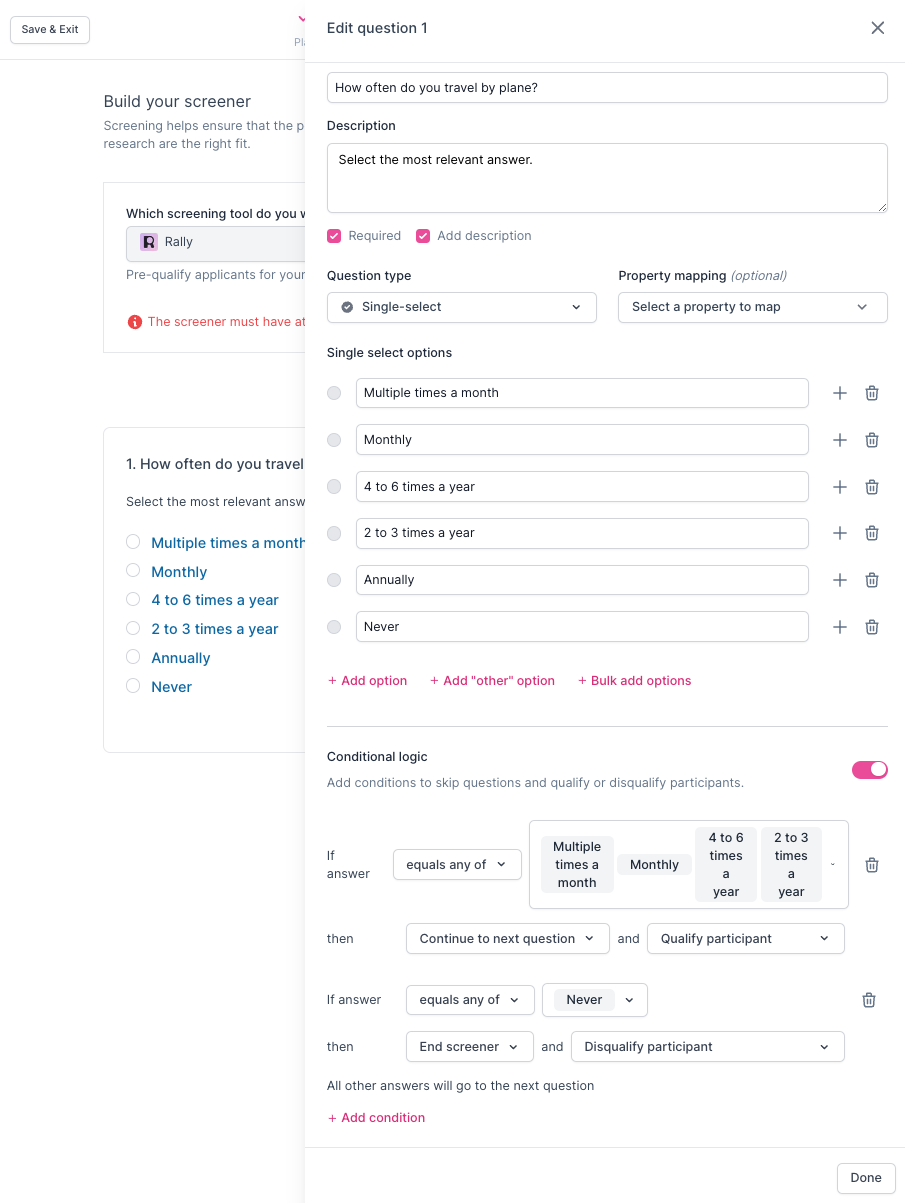
Task: Open the Question type dropdown
Action: tap(461, 307)
